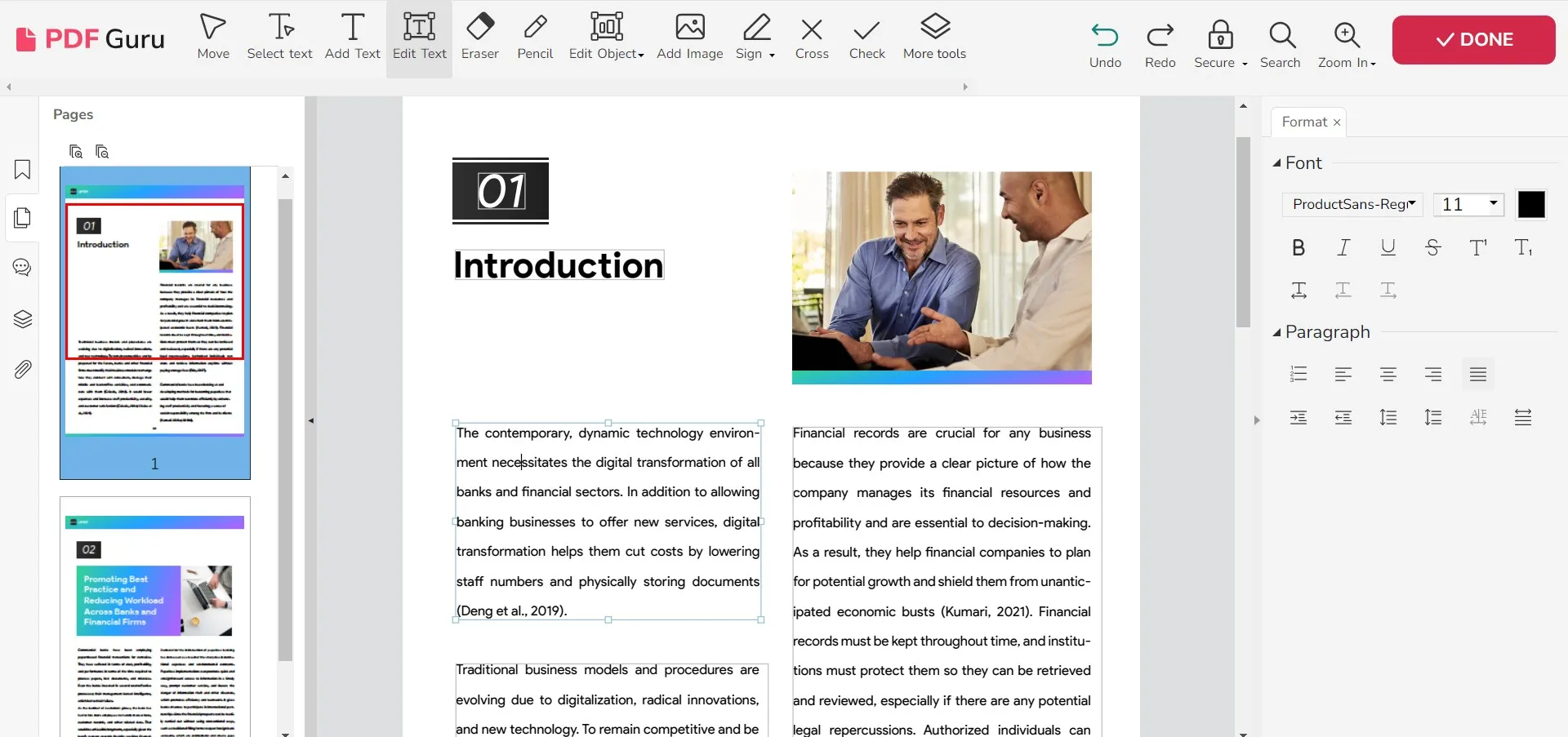Open the font size dropdown

(x=1468, y=204)
